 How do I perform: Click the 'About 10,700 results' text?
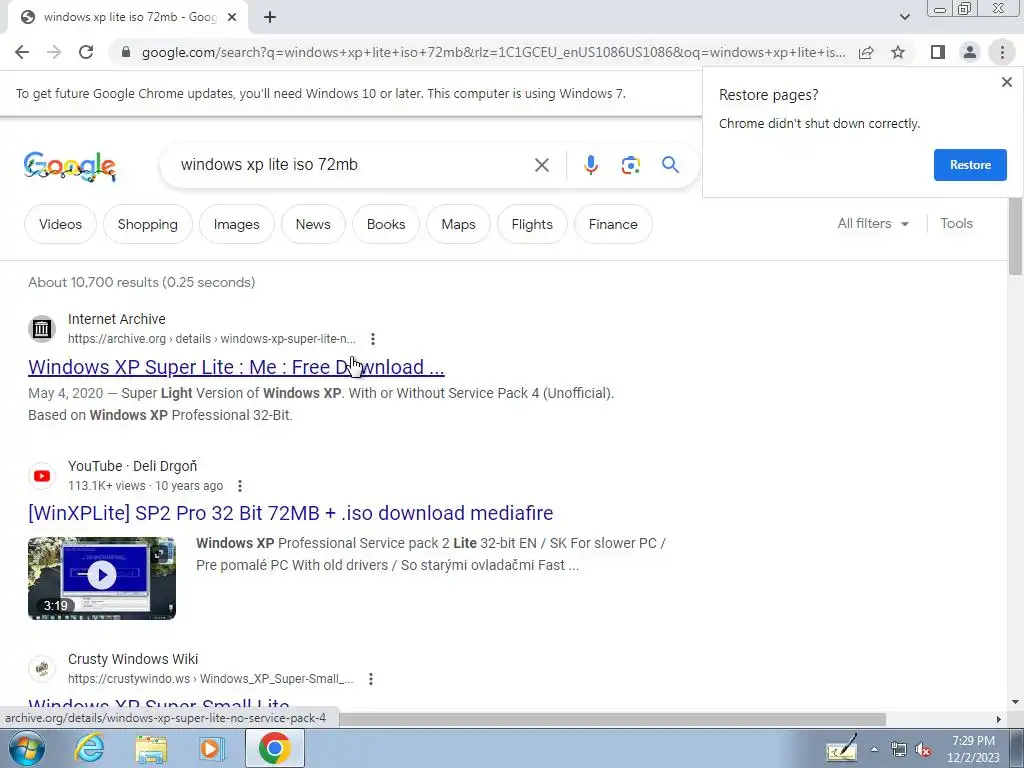[x=142, y=282]
